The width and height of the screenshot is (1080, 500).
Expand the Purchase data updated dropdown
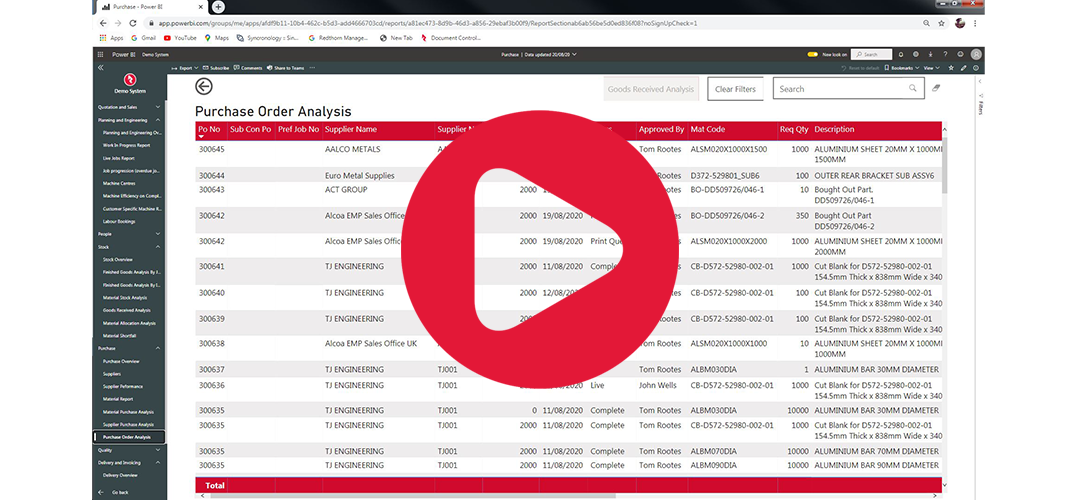pos(539,54)
